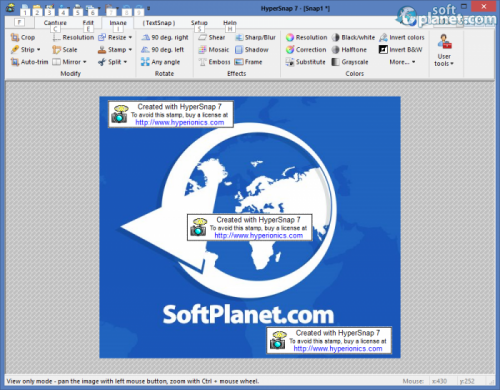Click quick access toolbar button 3
This screenshot has width=500, height=390.
coord(49,10)
